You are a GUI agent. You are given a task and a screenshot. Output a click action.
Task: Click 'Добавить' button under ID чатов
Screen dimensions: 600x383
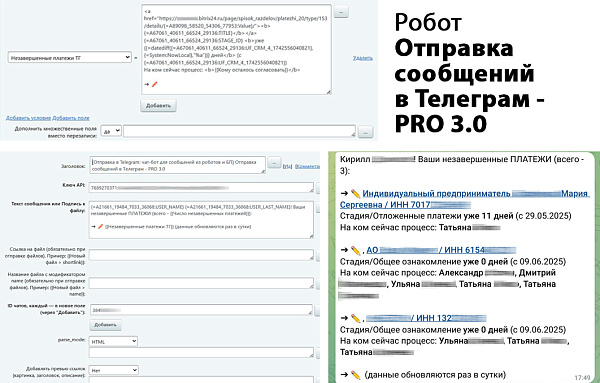click(x=105, y=325)
